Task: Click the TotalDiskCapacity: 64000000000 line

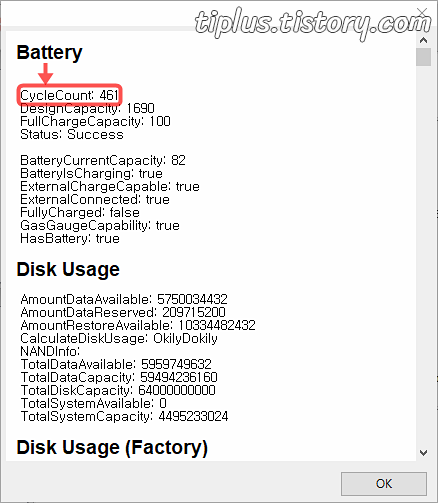Action: tap(118, 390)
